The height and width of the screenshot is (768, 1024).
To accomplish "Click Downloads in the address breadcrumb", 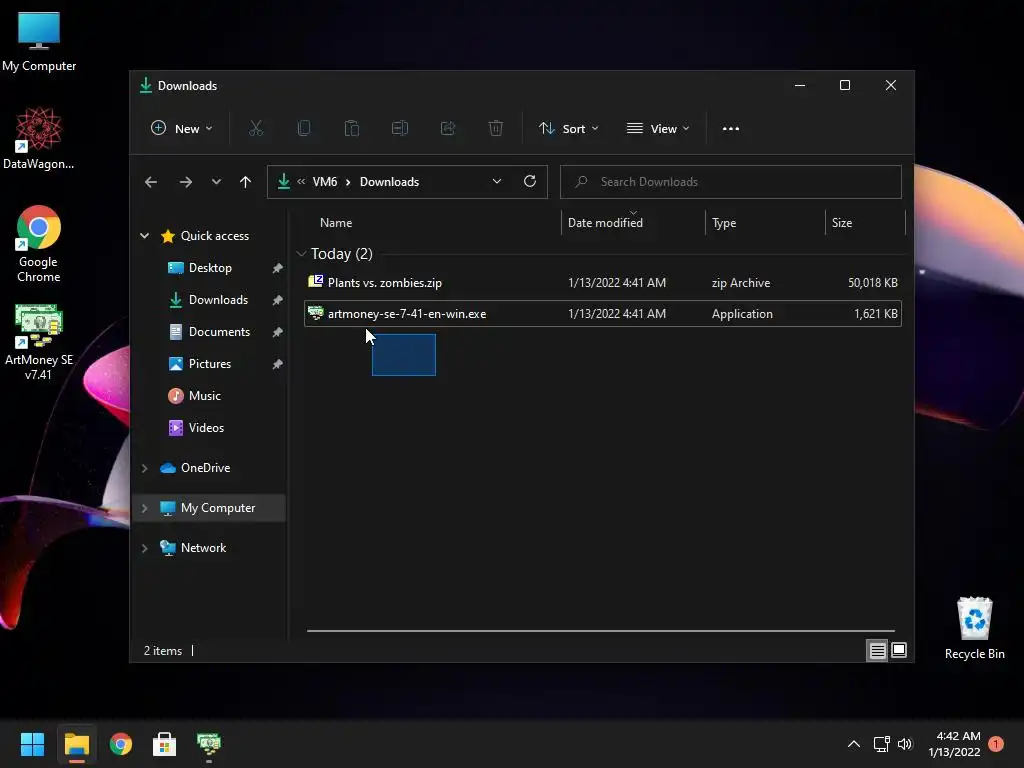I will point(389,182).
